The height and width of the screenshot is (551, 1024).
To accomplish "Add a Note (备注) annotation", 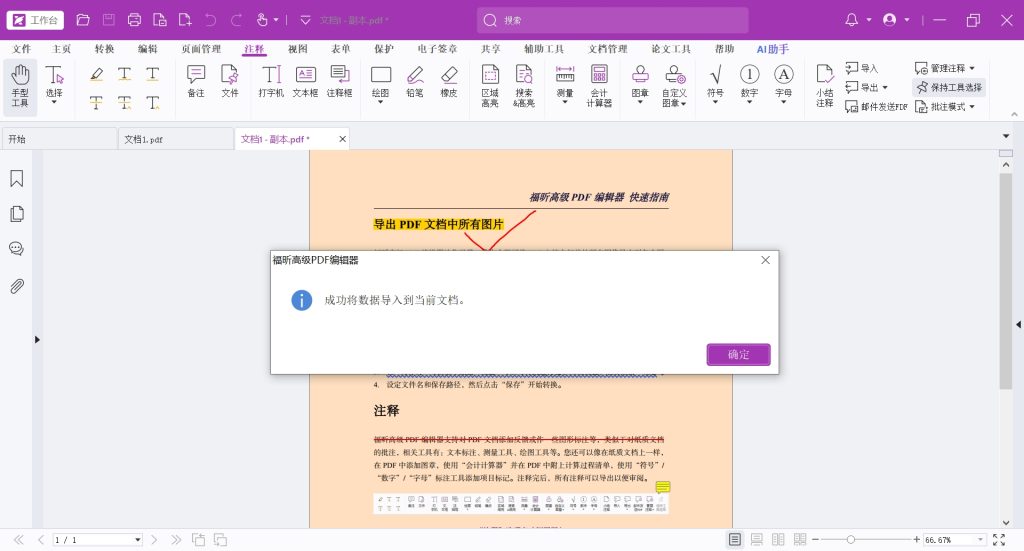I will click(x=196, y=82).
